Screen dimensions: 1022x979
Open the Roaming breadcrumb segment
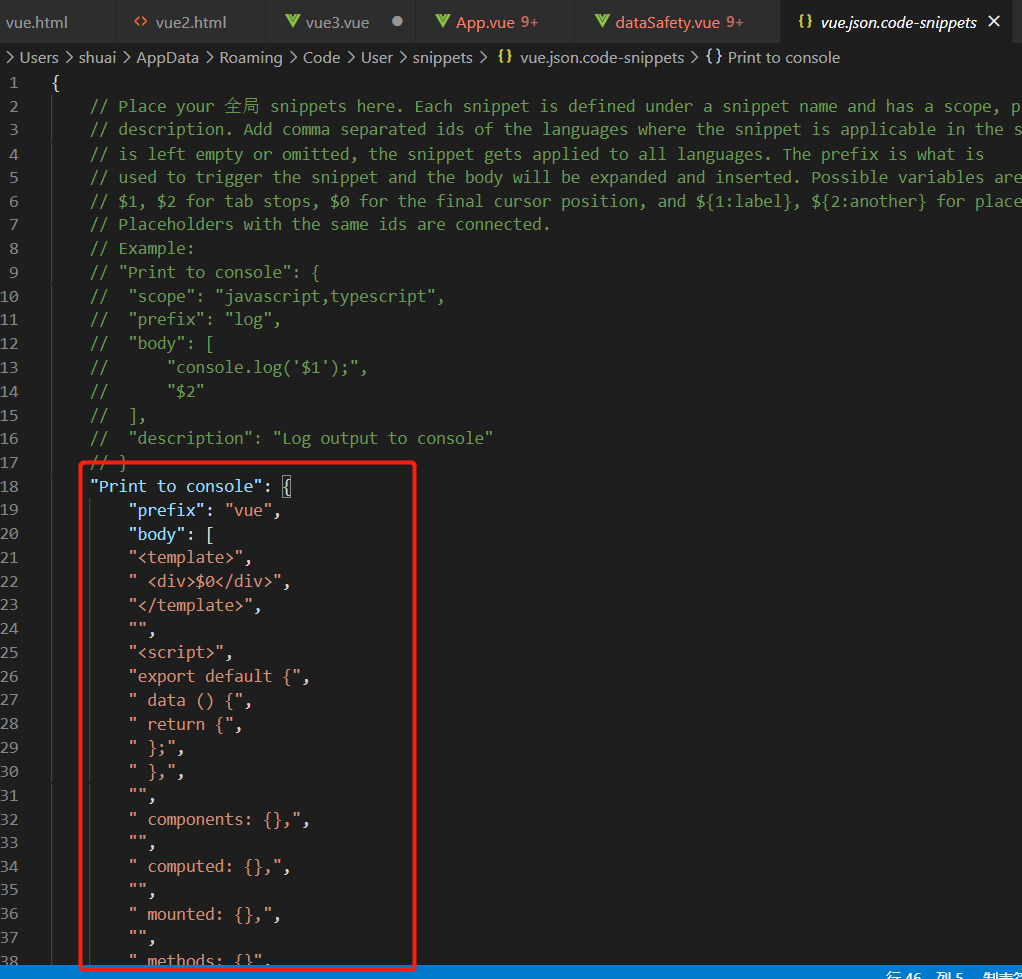tap(251, 57)
